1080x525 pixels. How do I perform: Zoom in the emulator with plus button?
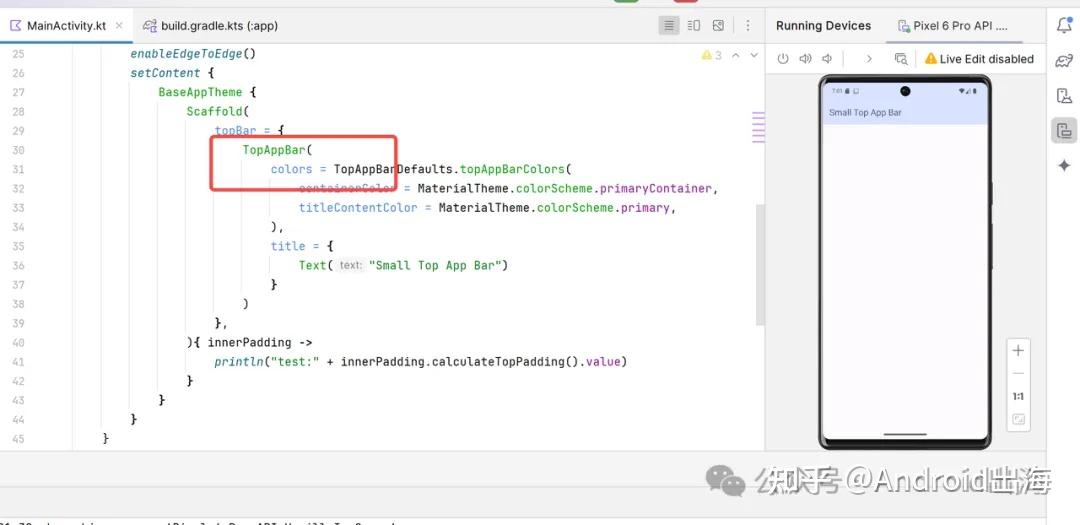pyautogui.click(x=1018, y=351)
